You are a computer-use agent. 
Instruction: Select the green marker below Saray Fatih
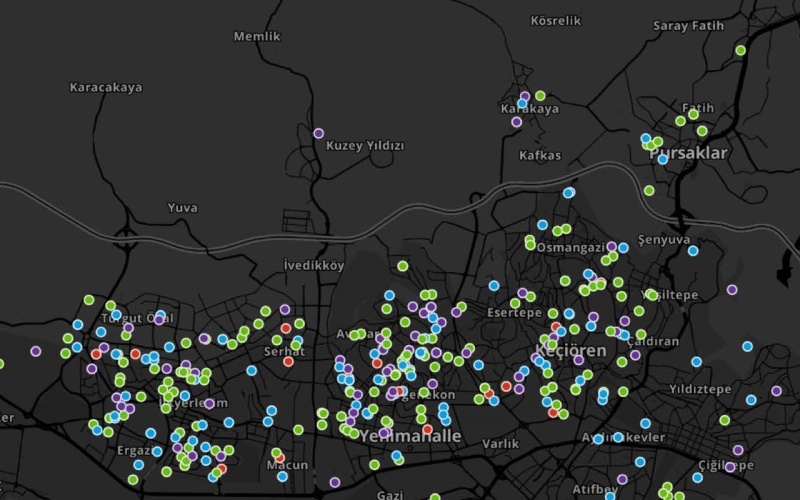click(740, 50)
